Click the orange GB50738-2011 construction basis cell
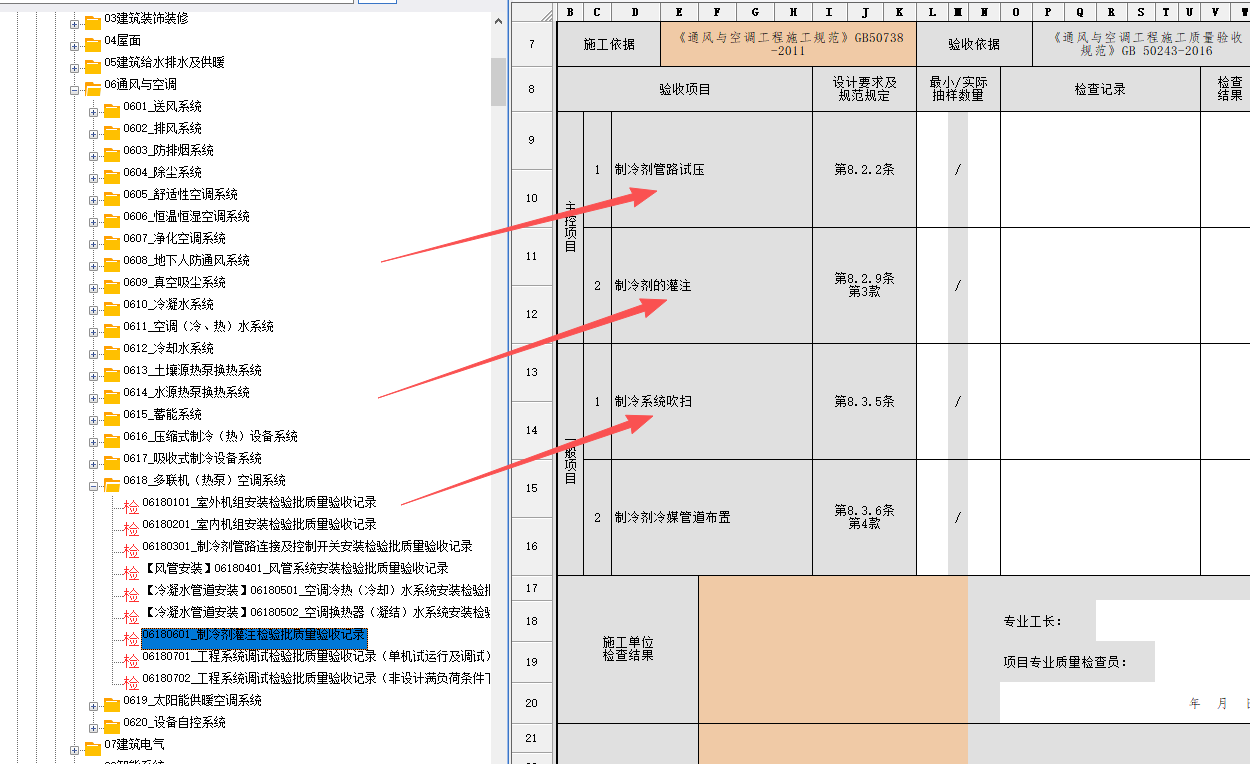The width and height of the screenshot is (1250, 764). point(788,44)
